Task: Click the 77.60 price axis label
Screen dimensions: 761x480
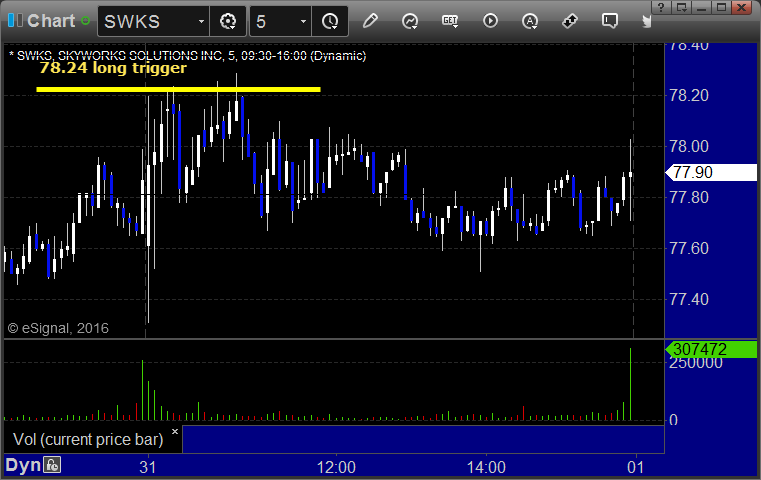Action: click(x=689, y=248)
